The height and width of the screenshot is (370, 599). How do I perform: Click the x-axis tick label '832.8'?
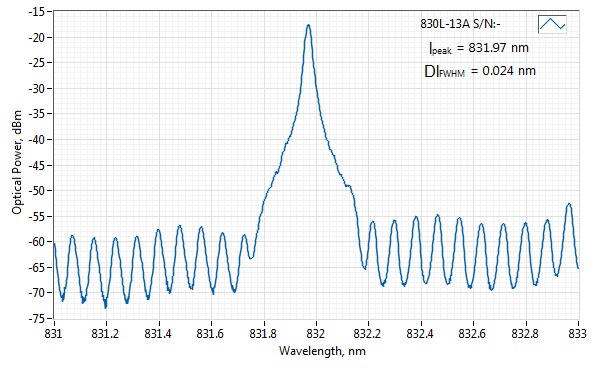525,334
